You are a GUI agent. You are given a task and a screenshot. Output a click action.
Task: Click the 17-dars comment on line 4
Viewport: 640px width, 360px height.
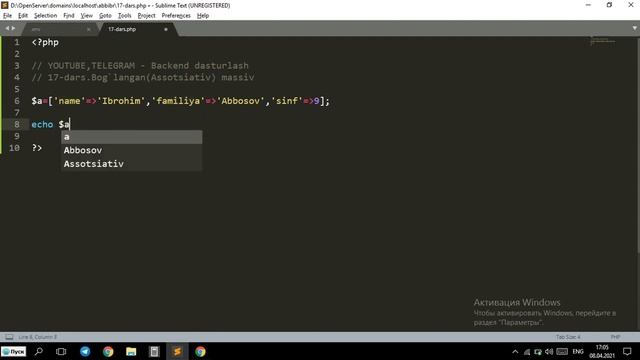click(x=143, y=78)
